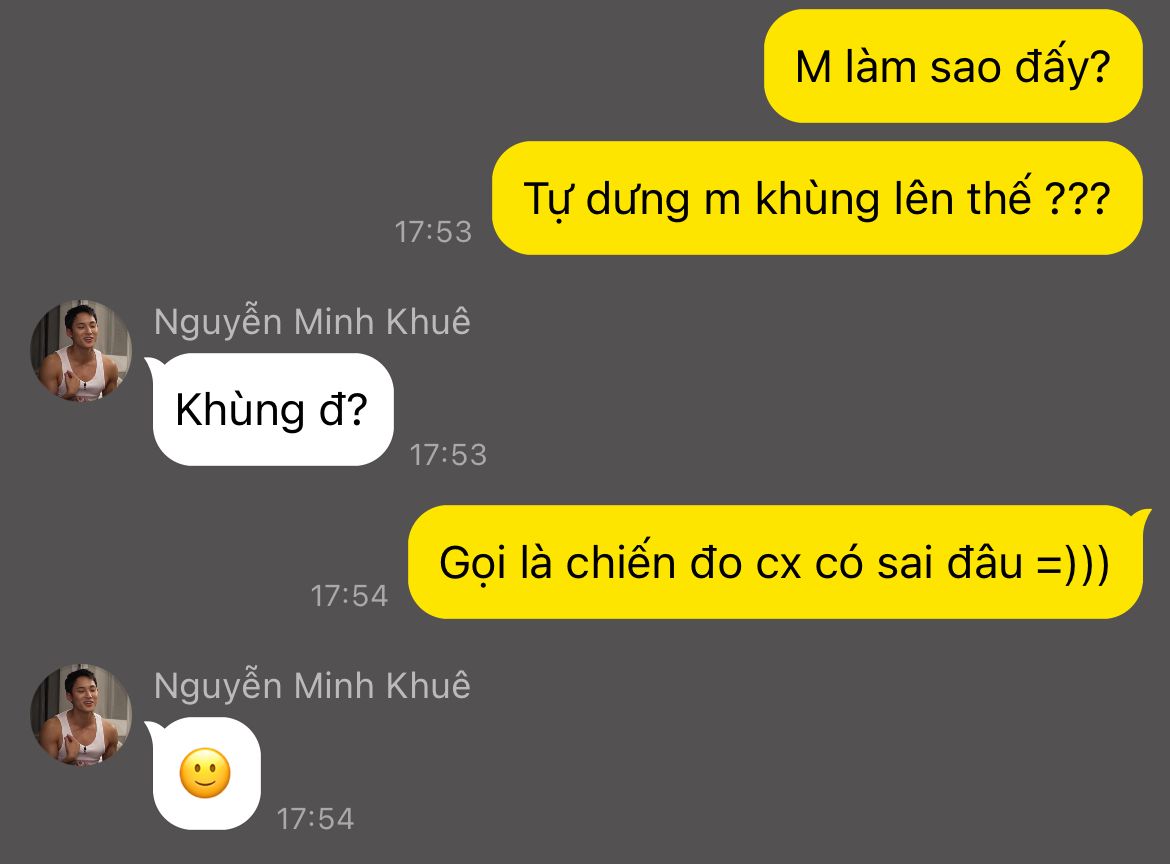Open the avatar beside the "Khùng đ?" message
The width and height of the screenshot is (1170, 864).
pyautogui.click(x=81, y=351)
